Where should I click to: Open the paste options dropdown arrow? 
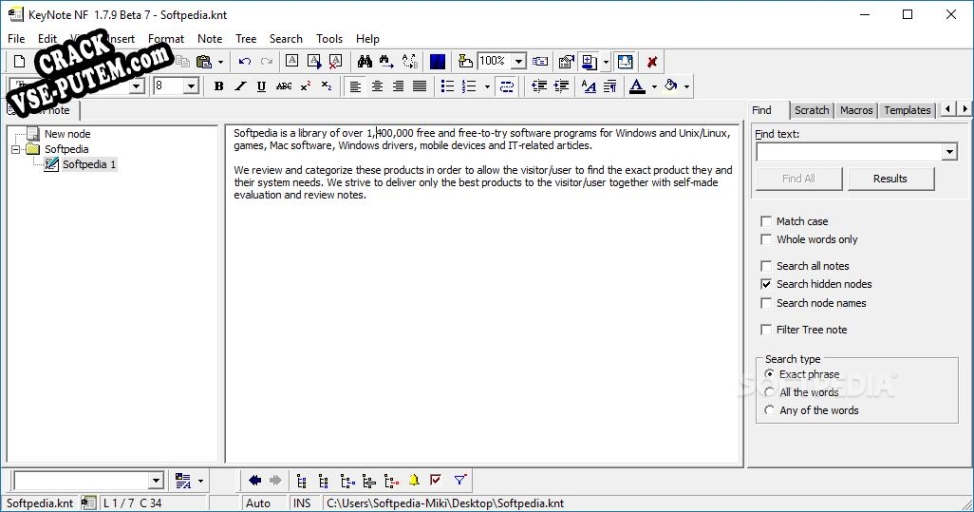[220, 62]
